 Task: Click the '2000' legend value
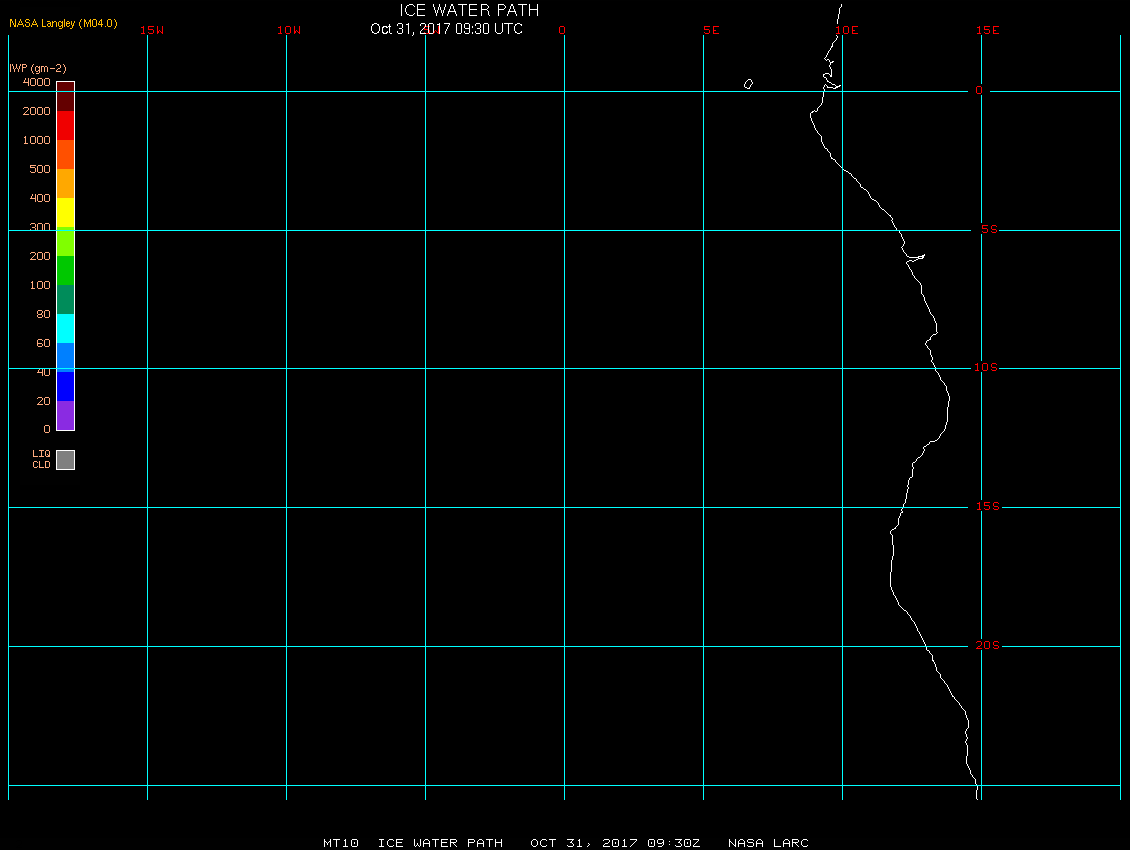click(x=37, y=111)
